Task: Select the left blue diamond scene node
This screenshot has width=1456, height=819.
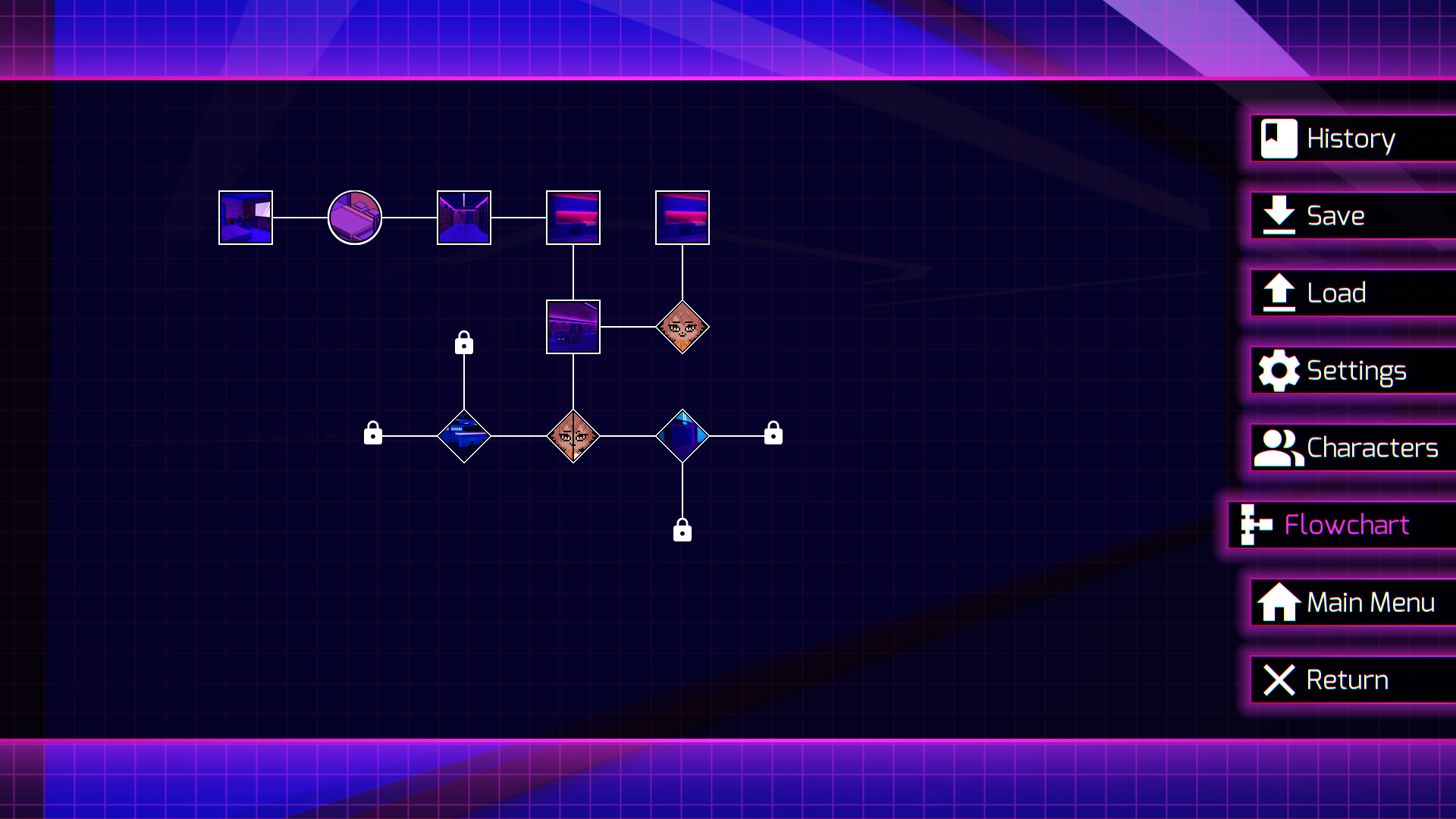Action: 464,436
